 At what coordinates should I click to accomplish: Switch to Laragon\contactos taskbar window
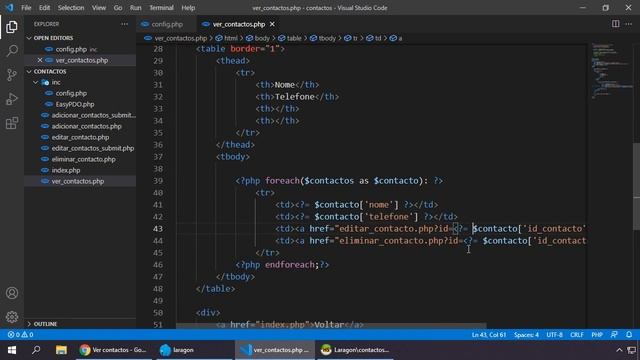pyautogui.click(x=355, y=350)
